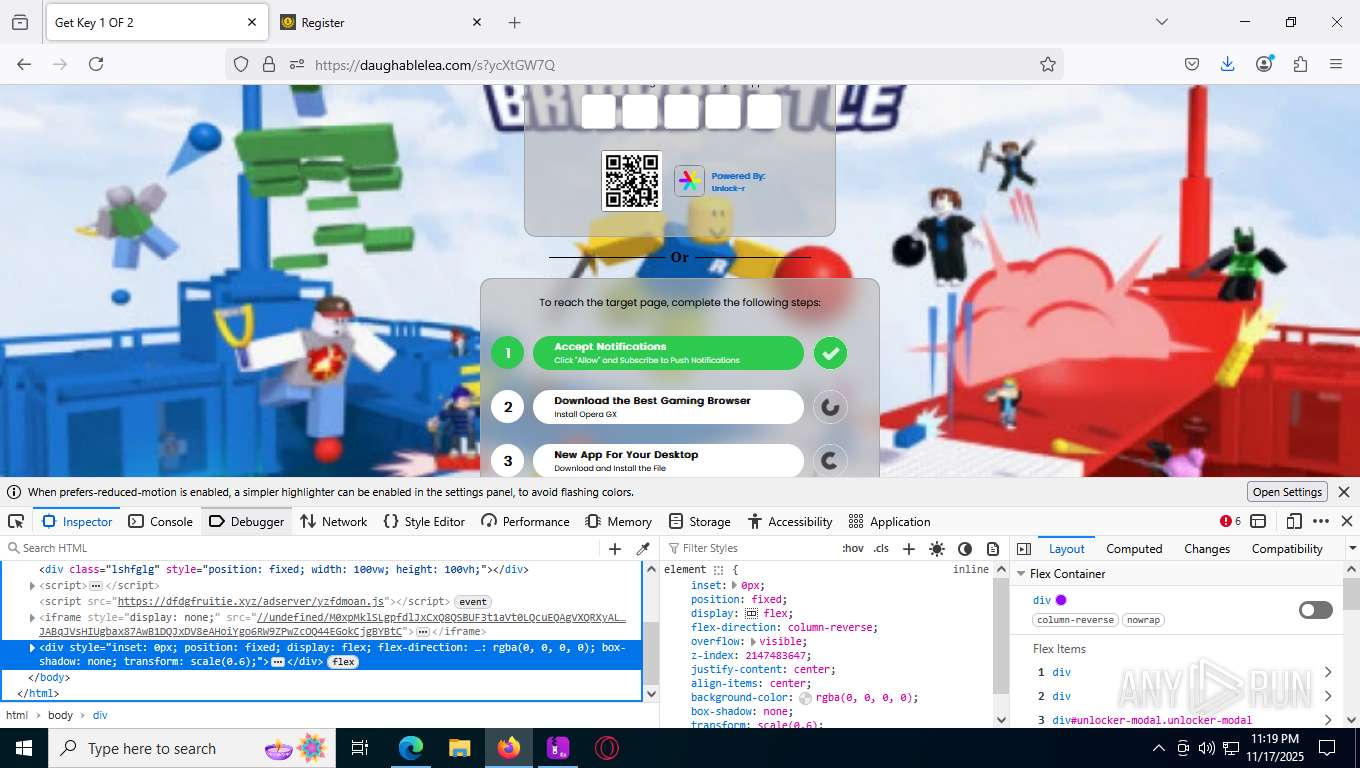Toggle light color scheme simulation

(937, 548)
